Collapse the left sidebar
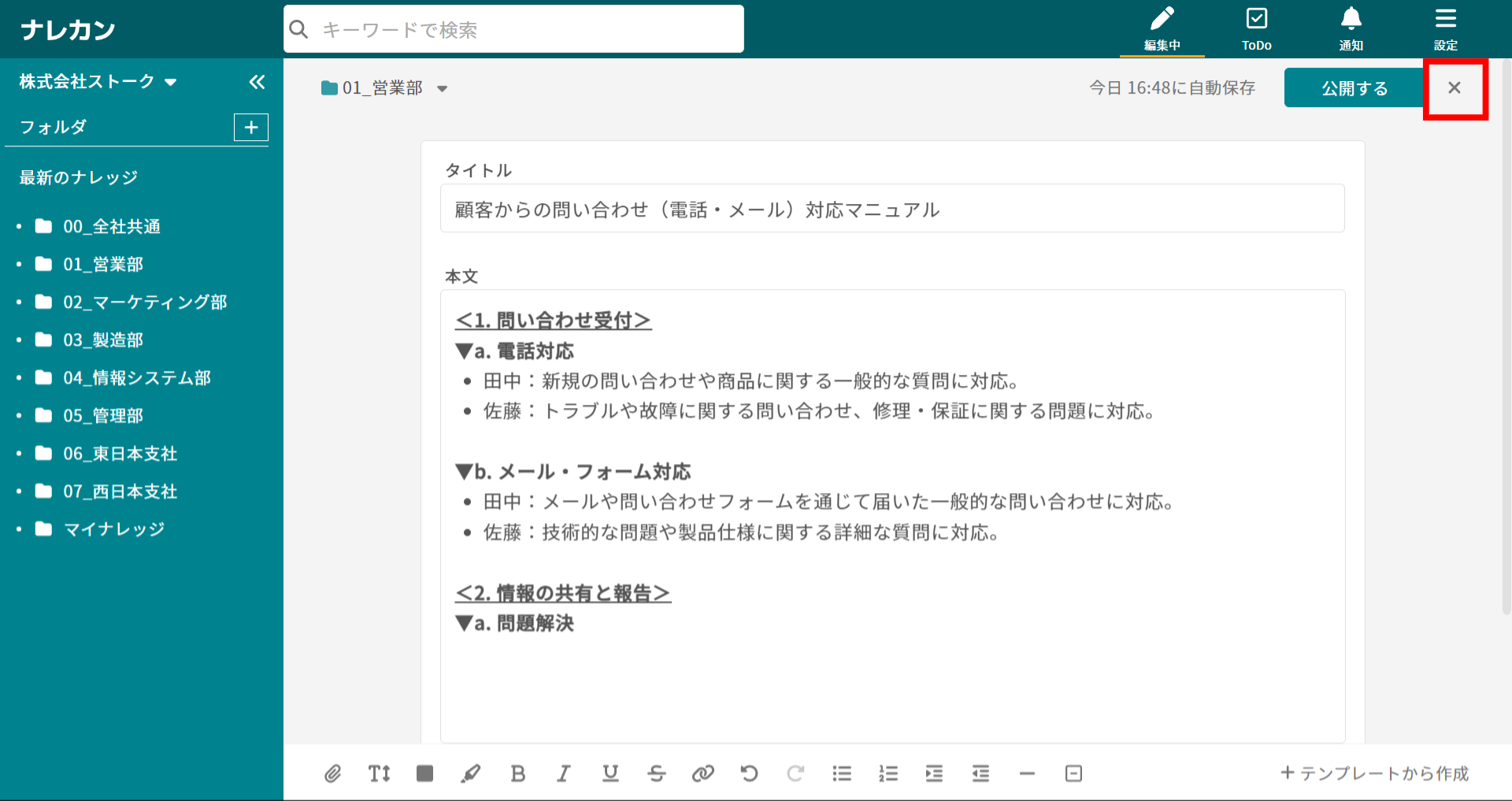This screenshot has height=801, width=1512. pyautogui.click(x=257, y=82)
